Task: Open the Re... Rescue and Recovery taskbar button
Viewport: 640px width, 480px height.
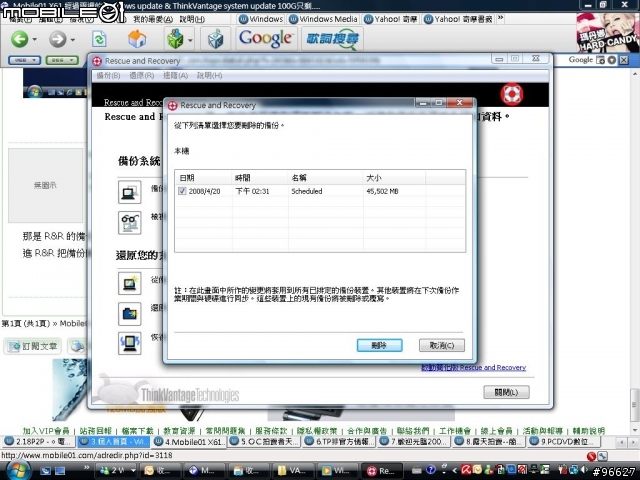Action: click(382, 471)
